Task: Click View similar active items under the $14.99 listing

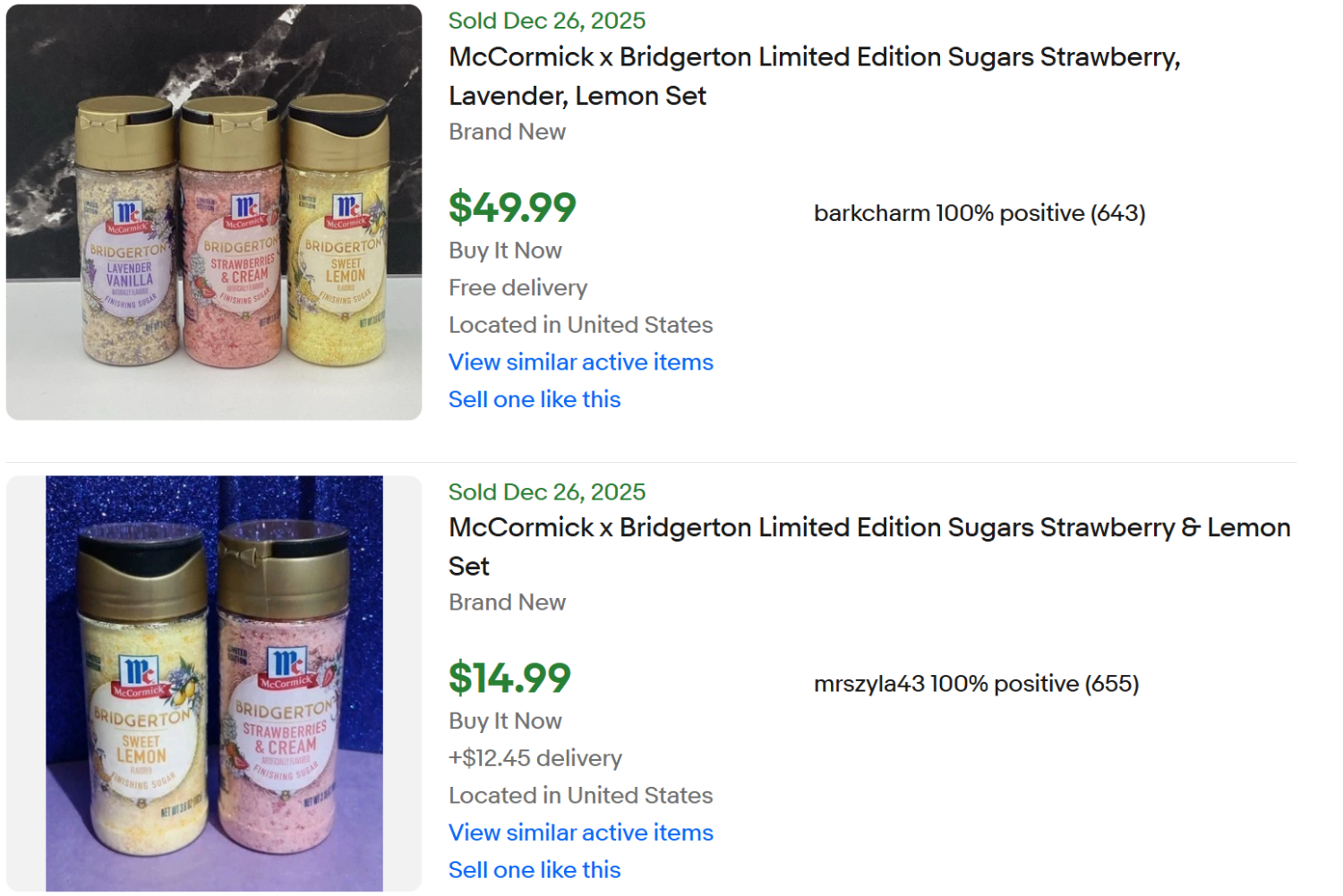Action: [x=580, y=832]
